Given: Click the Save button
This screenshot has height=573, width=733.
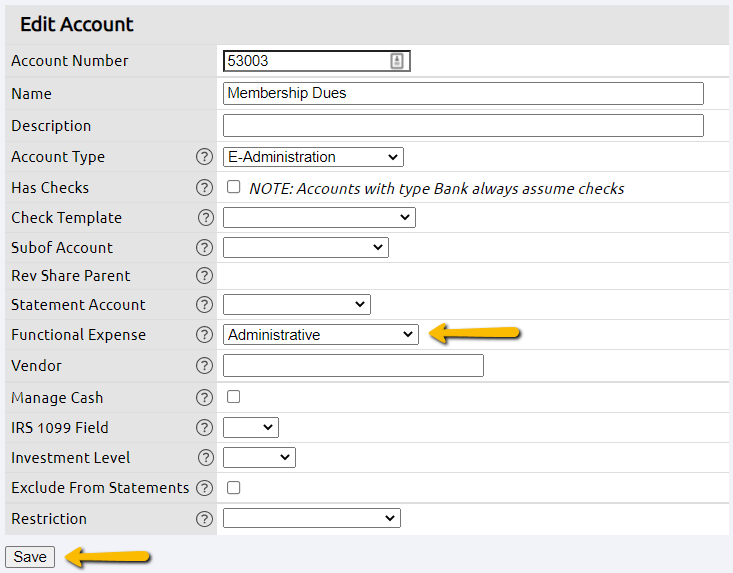Looking at the screenshot, I should pos(30,557).
